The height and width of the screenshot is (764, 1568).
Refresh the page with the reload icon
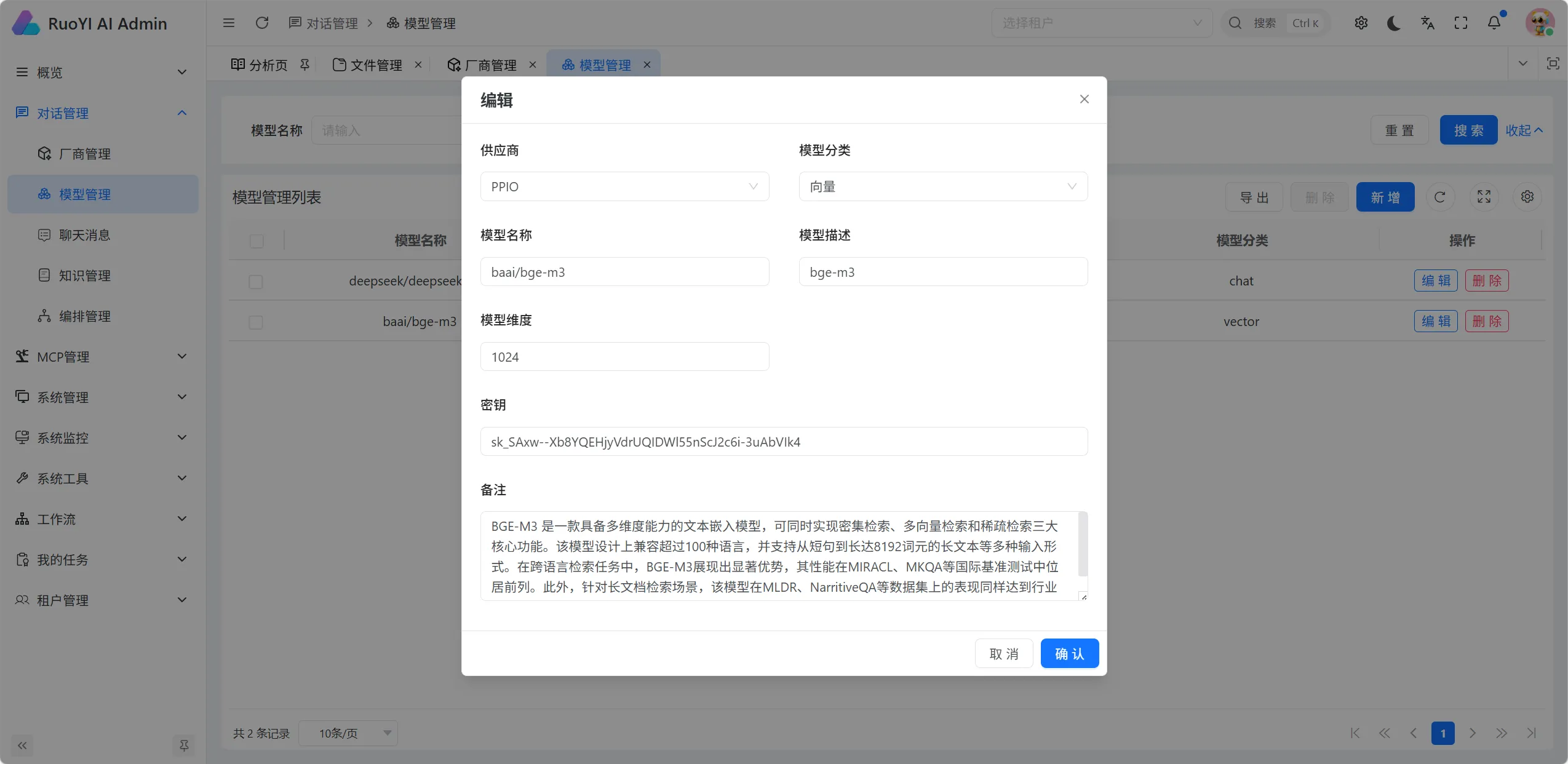click(x=262, y=22)
